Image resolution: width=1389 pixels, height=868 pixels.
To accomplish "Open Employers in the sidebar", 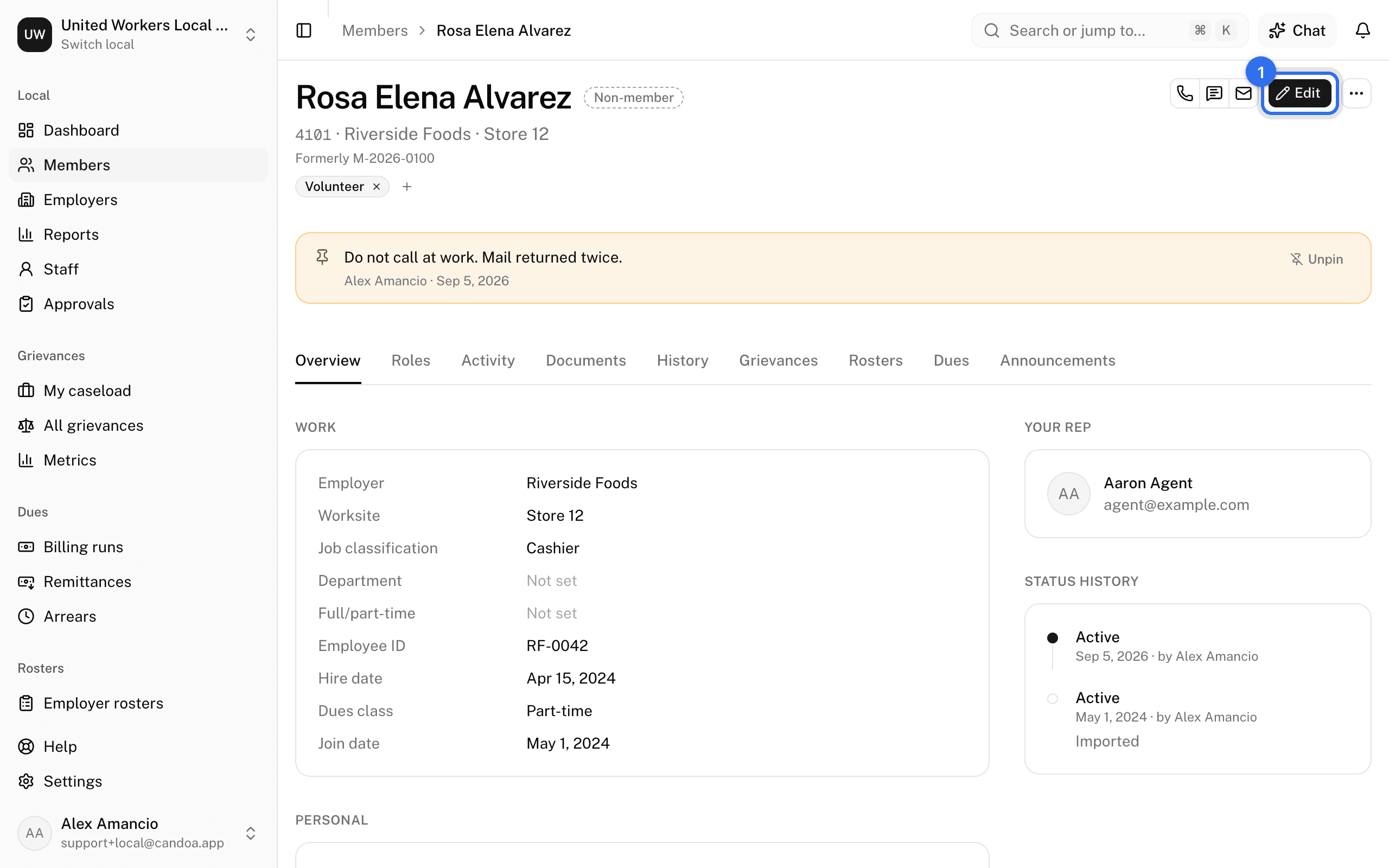I will tap(138, 200).
